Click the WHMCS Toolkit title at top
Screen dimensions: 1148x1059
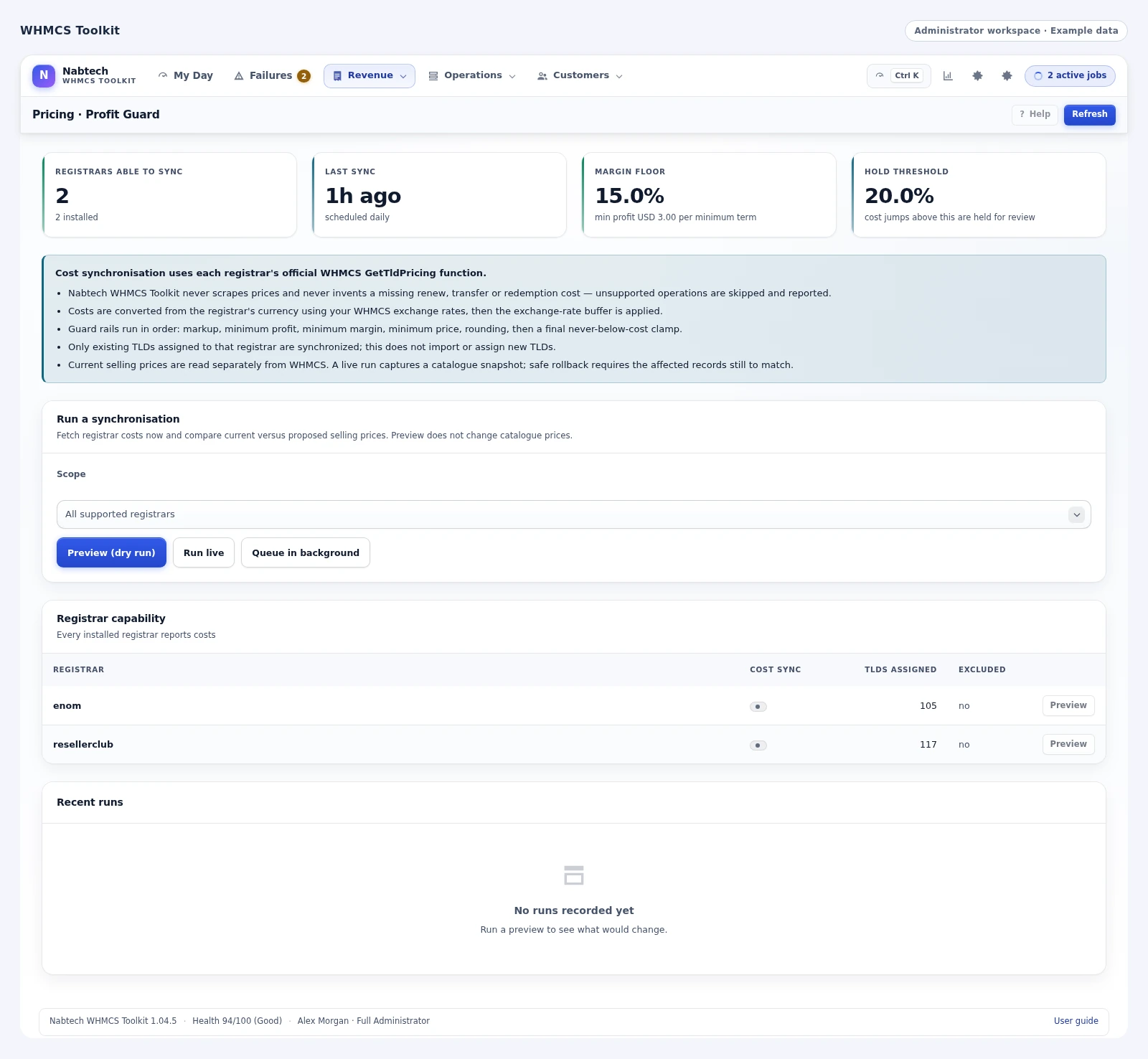[x=70, y=30]
